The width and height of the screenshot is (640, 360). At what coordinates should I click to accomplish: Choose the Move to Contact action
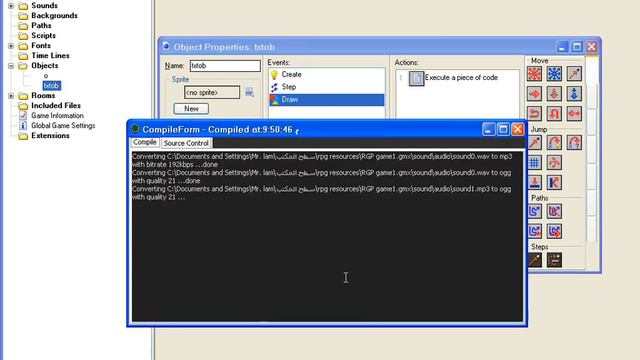(x=534, y=182)
